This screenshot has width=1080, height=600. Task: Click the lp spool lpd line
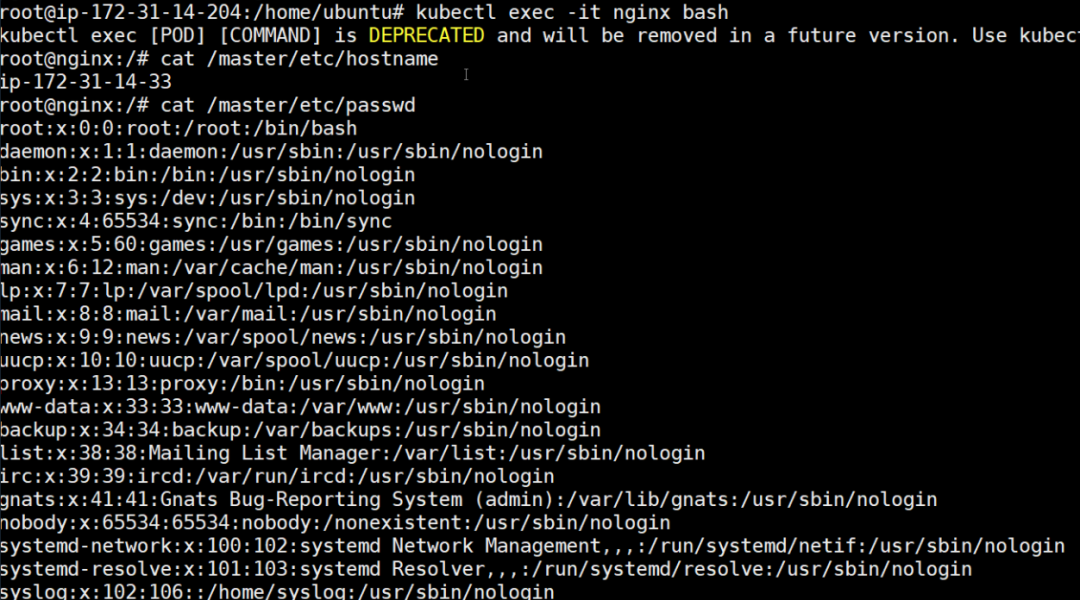(x=254, y=291)
